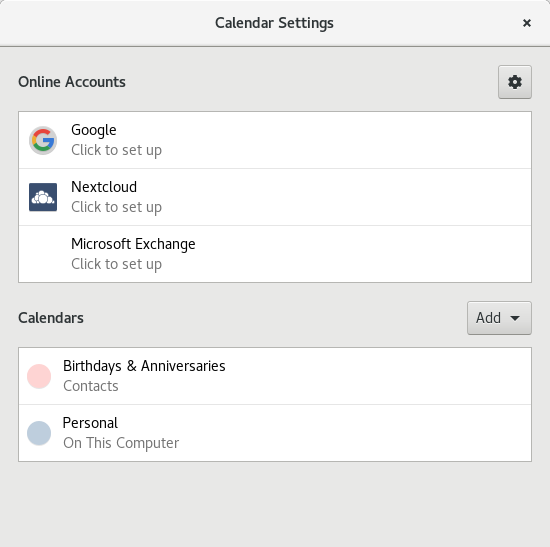Click the "Contacts" subtitle text
The width and height of the screenshot is (550, 547).
[91, 386]
